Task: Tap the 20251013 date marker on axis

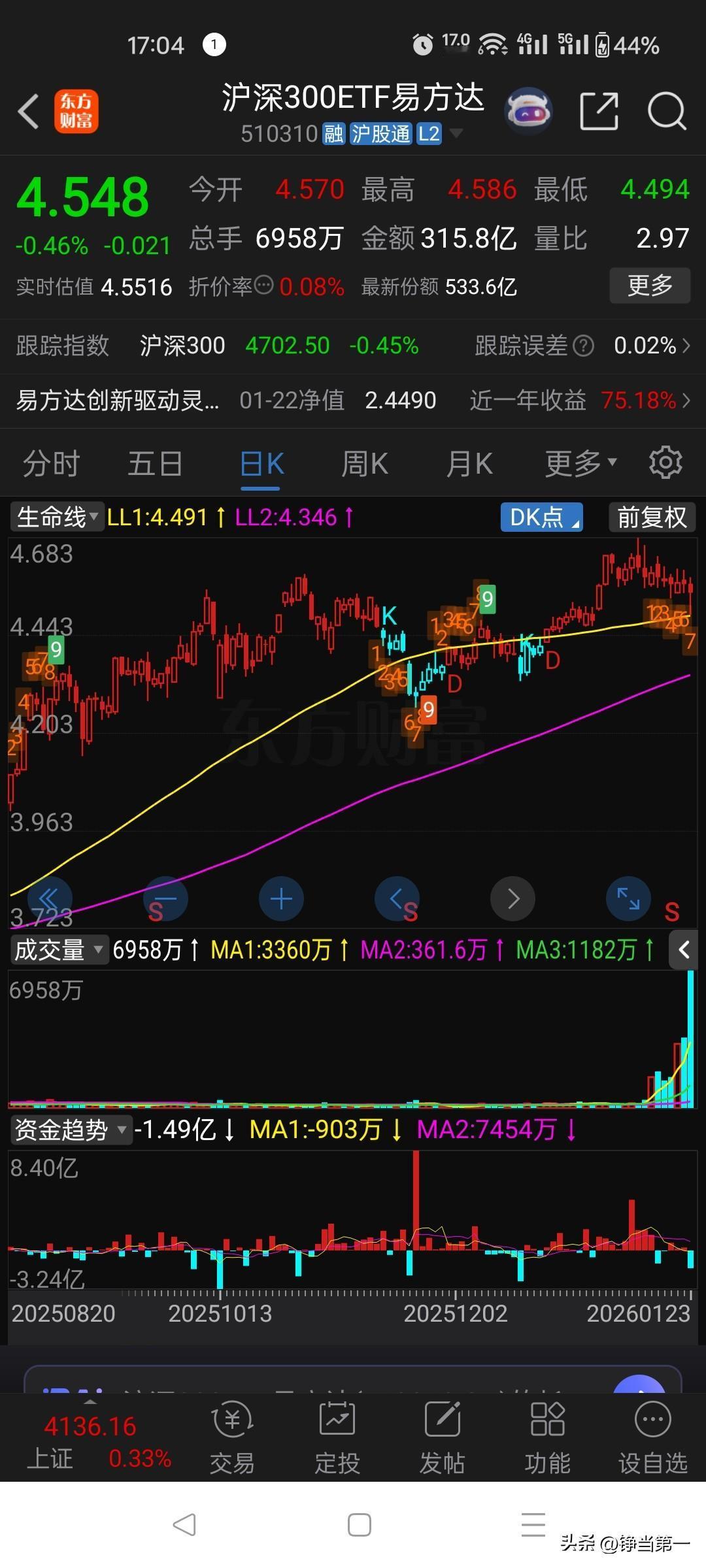Action: (x=220, y=1313)
